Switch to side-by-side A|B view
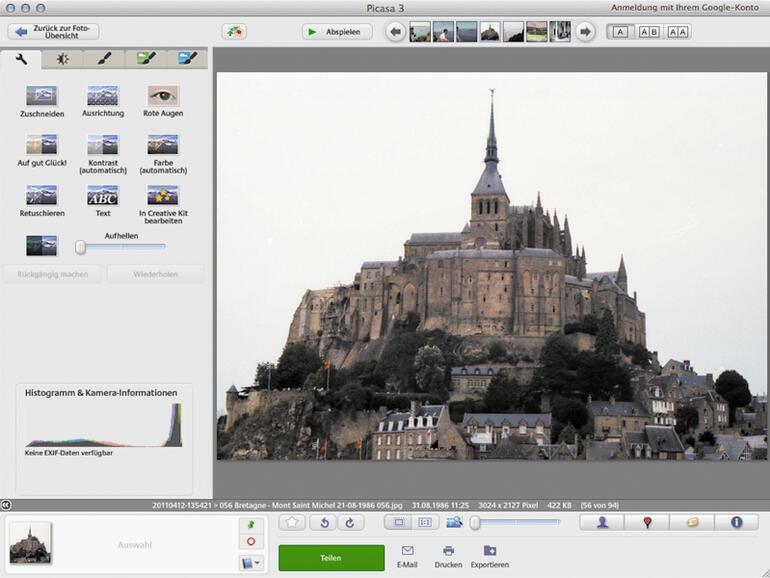 click(649, 32)
